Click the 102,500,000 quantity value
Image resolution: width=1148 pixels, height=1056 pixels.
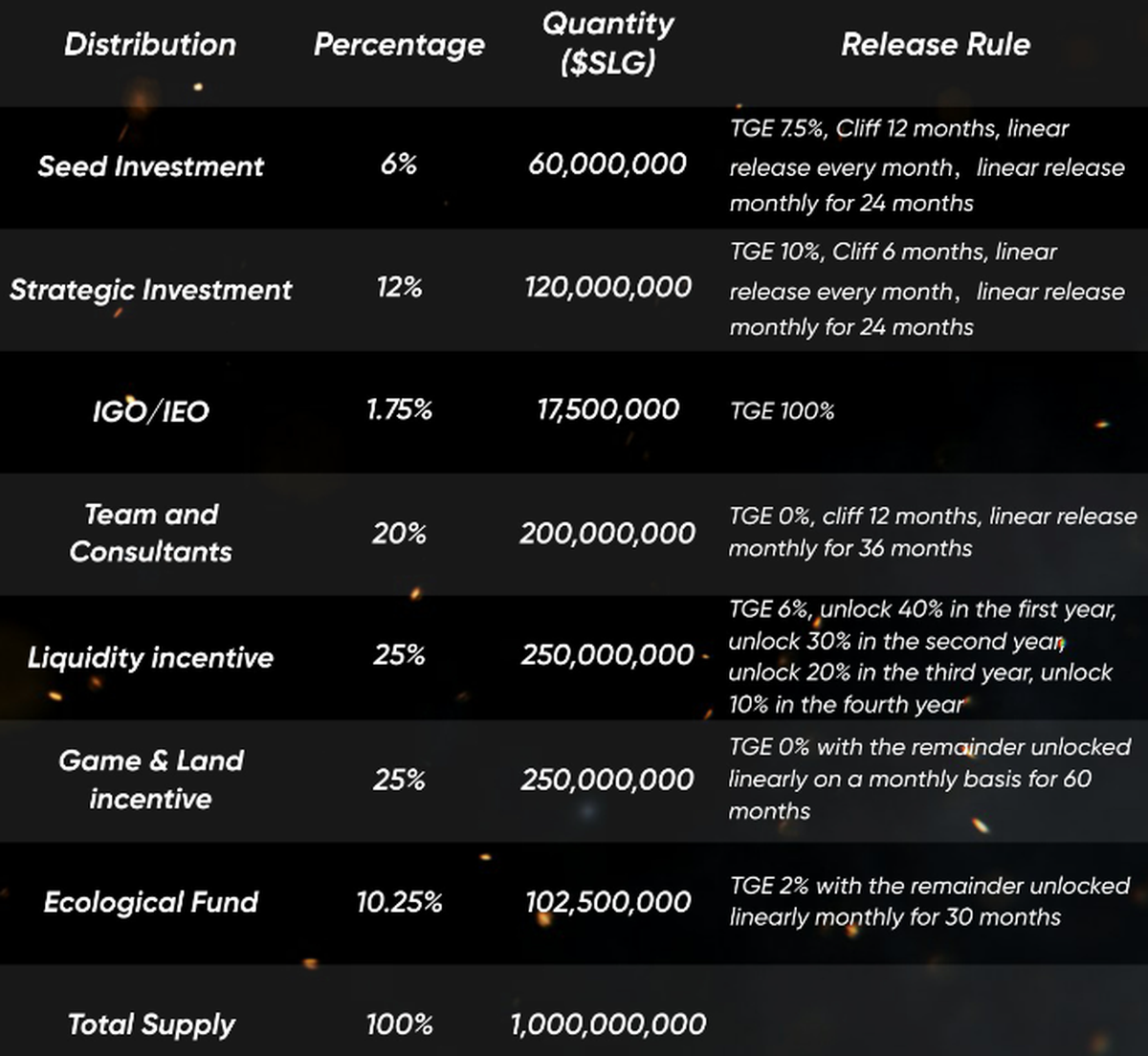click(x=607, y=902)
